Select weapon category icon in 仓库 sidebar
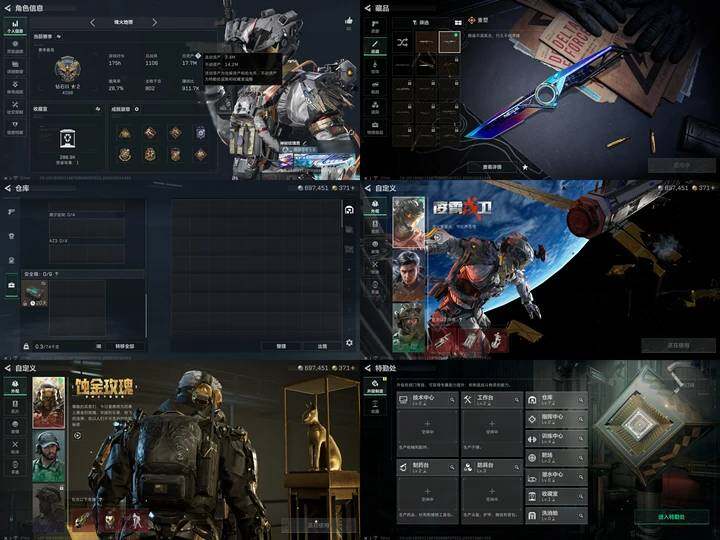 tap(11, 212)
